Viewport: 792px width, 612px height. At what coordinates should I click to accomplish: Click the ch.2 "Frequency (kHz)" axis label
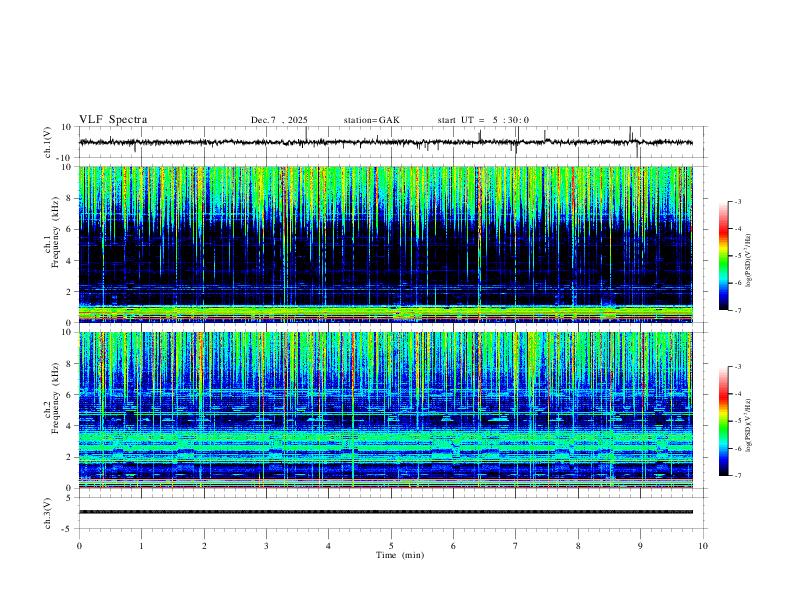click(56, 398)
